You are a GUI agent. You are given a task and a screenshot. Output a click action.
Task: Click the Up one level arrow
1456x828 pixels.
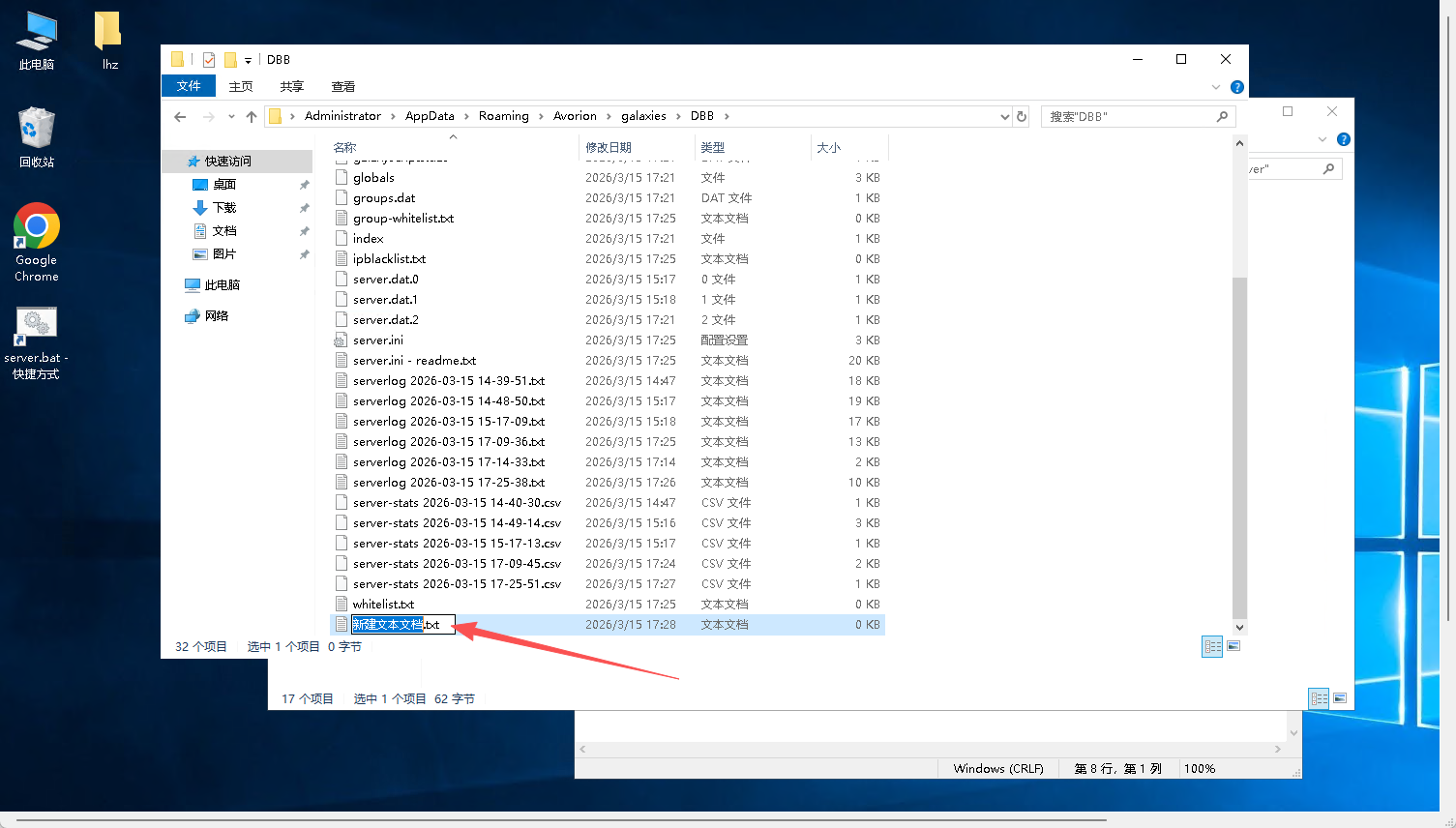coord(252,117)
